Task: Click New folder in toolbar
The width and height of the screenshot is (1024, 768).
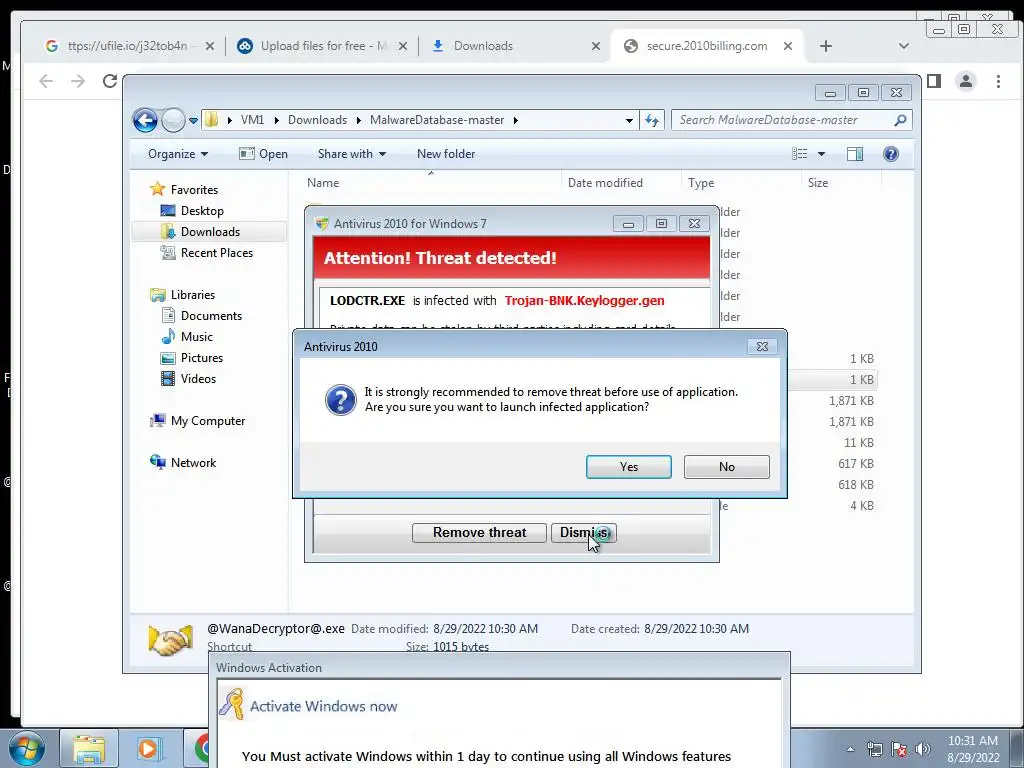Action: coord(446,154)
